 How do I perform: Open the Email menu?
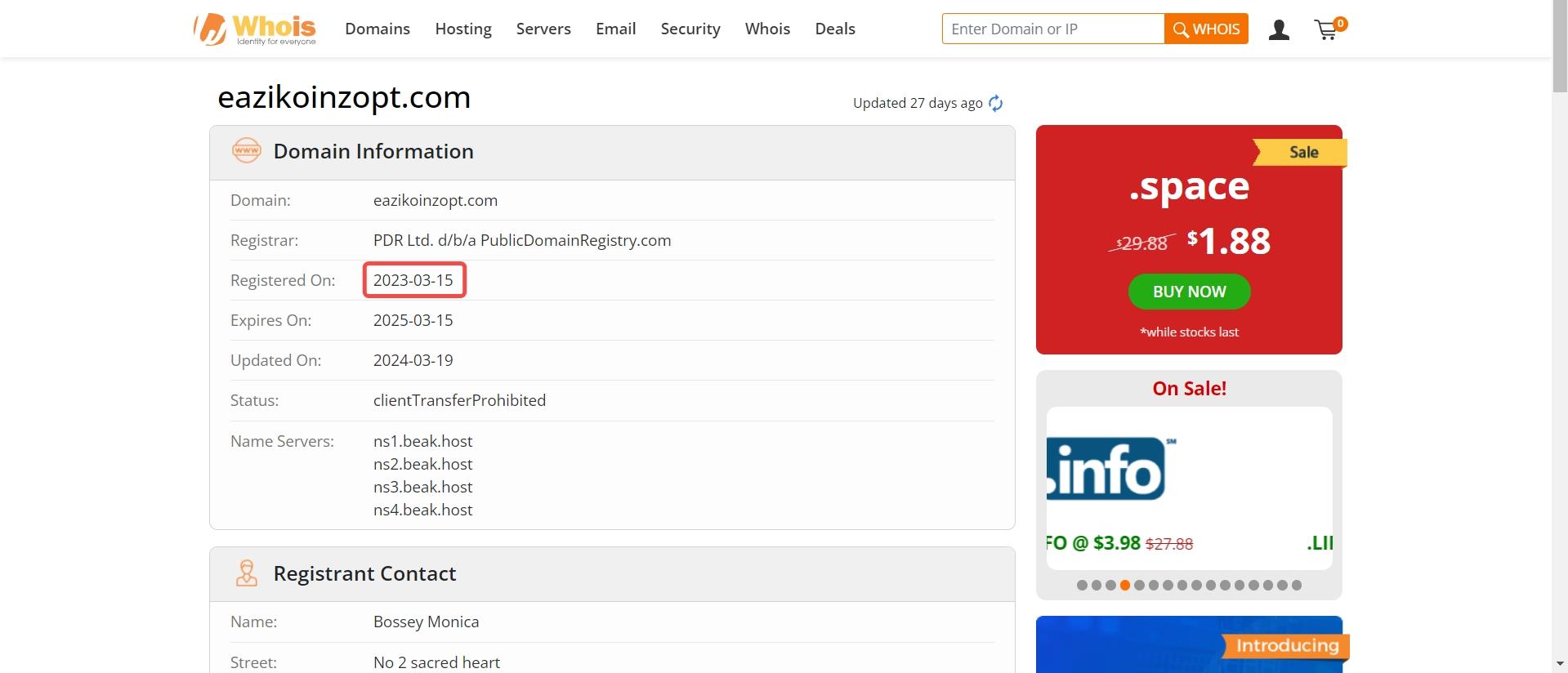pos(616,29)
